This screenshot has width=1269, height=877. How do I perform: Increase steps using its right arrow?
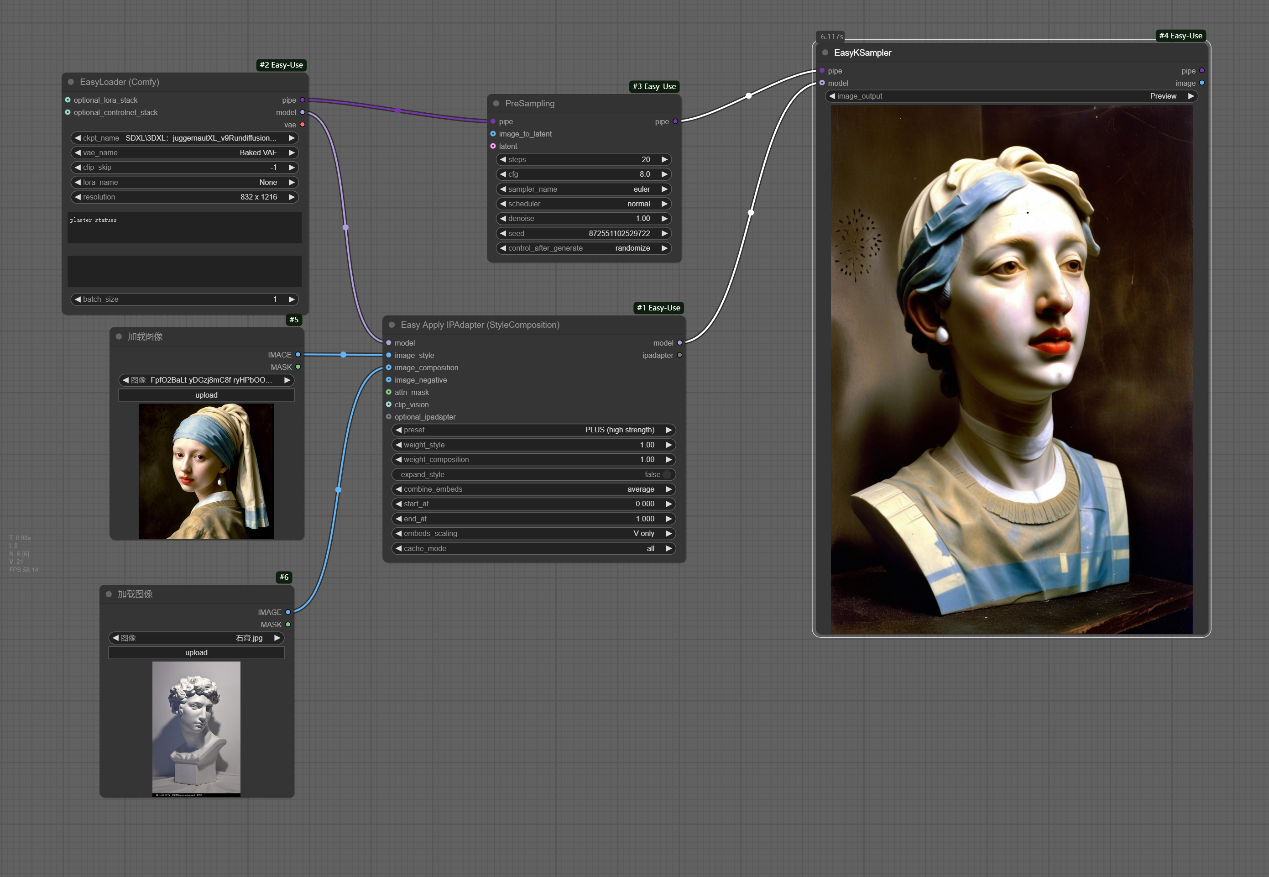point(665,160)
